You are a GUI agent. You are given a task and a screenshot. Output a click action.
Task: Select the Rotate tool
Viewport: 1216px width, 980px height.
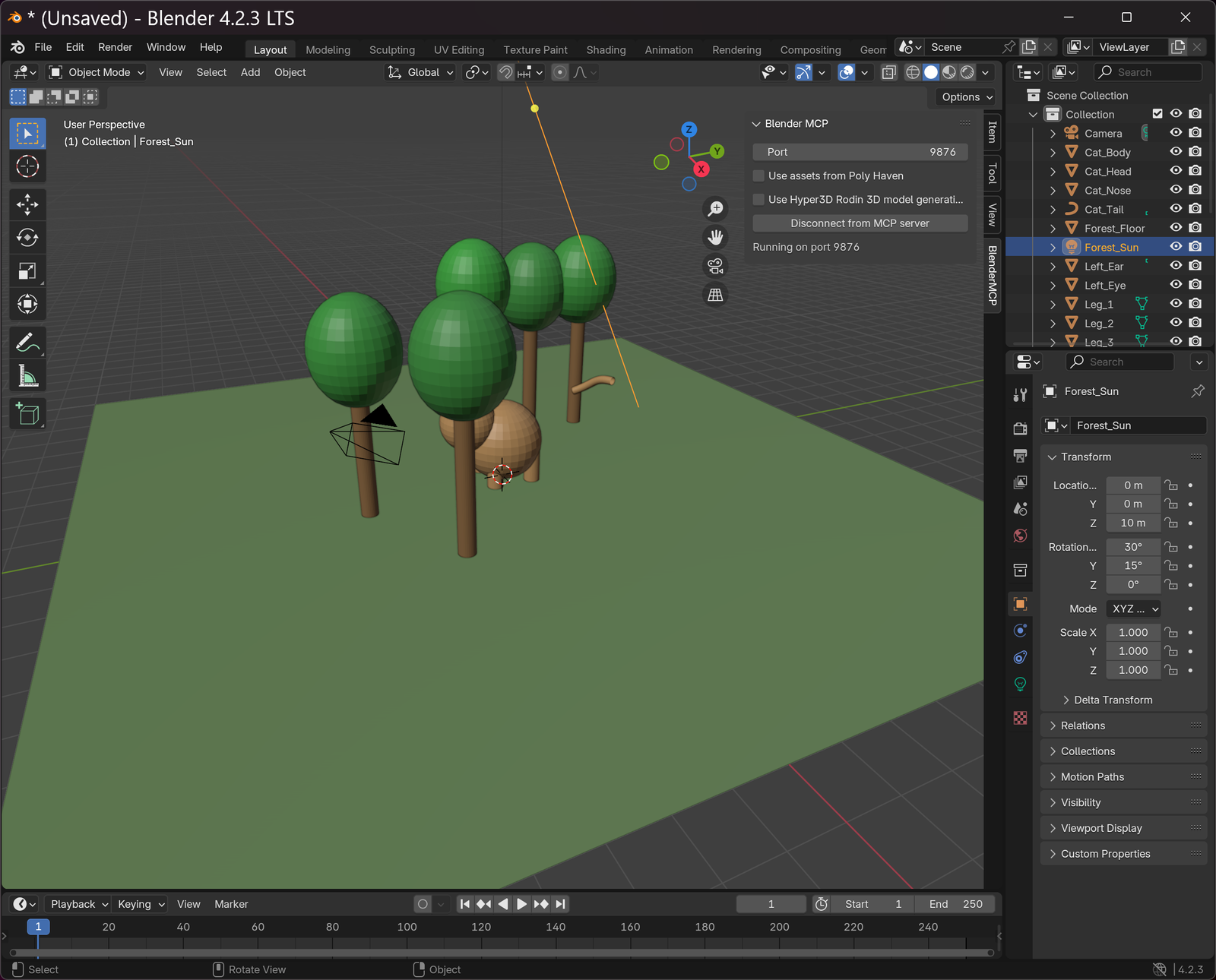coord(27,238)
